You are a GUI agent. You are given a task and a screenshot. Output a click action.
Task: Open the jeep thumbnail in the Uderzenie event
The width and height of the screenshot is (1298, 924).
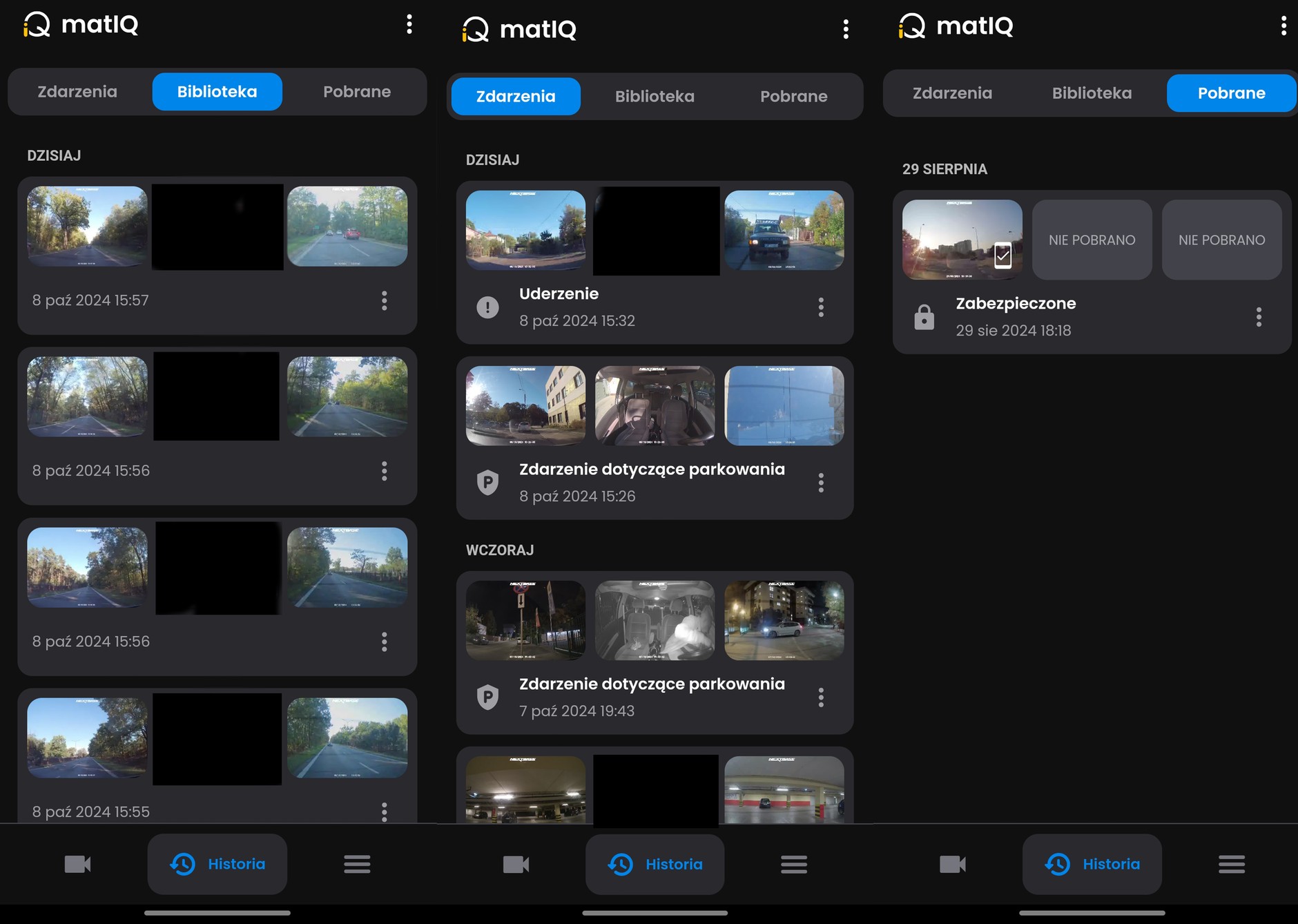784,230
